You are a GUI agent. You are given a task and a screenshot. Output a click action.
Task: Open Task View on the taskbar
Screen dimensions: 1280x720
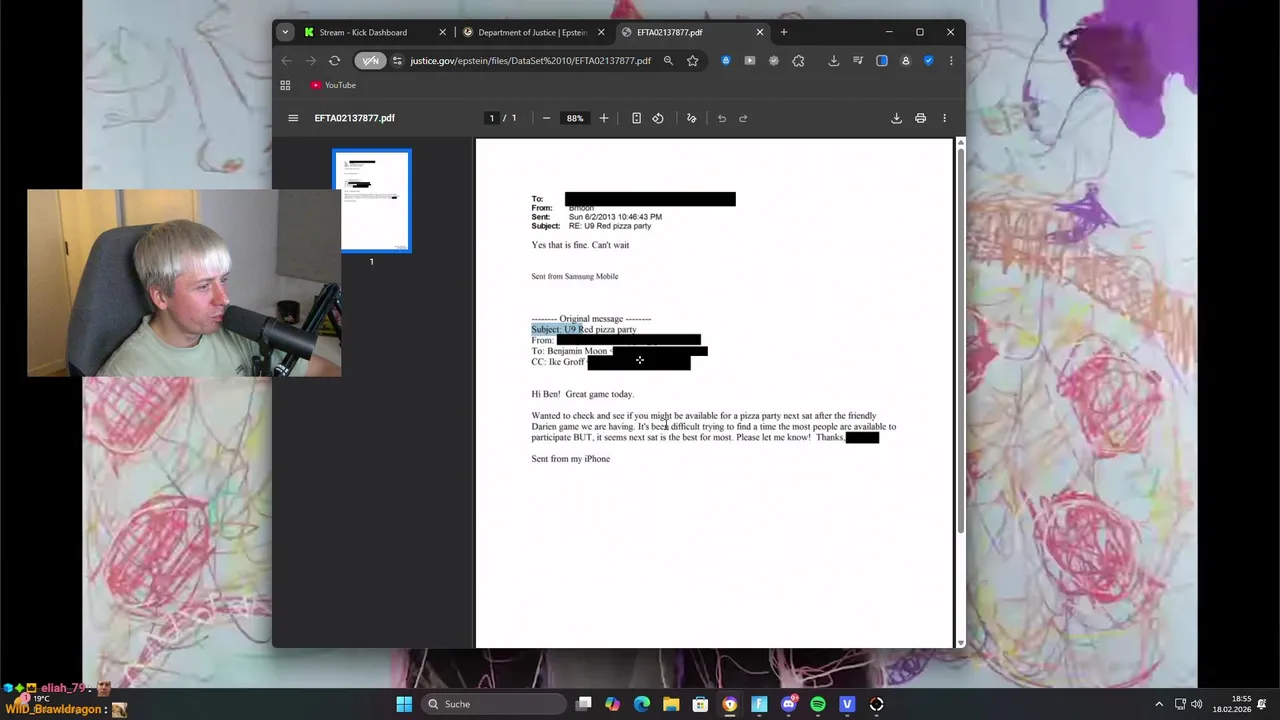click(x=584, y=704)
